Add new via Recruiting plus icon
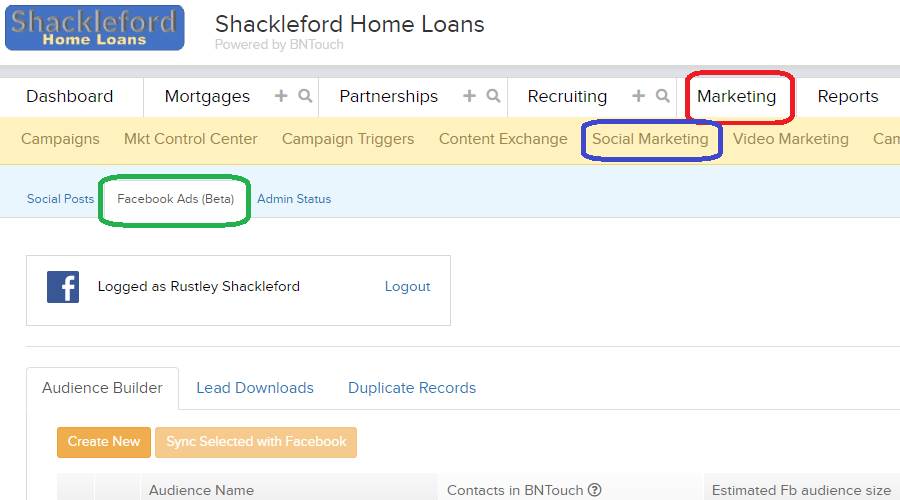The image size is (900, 500). [x=638, y=96]
